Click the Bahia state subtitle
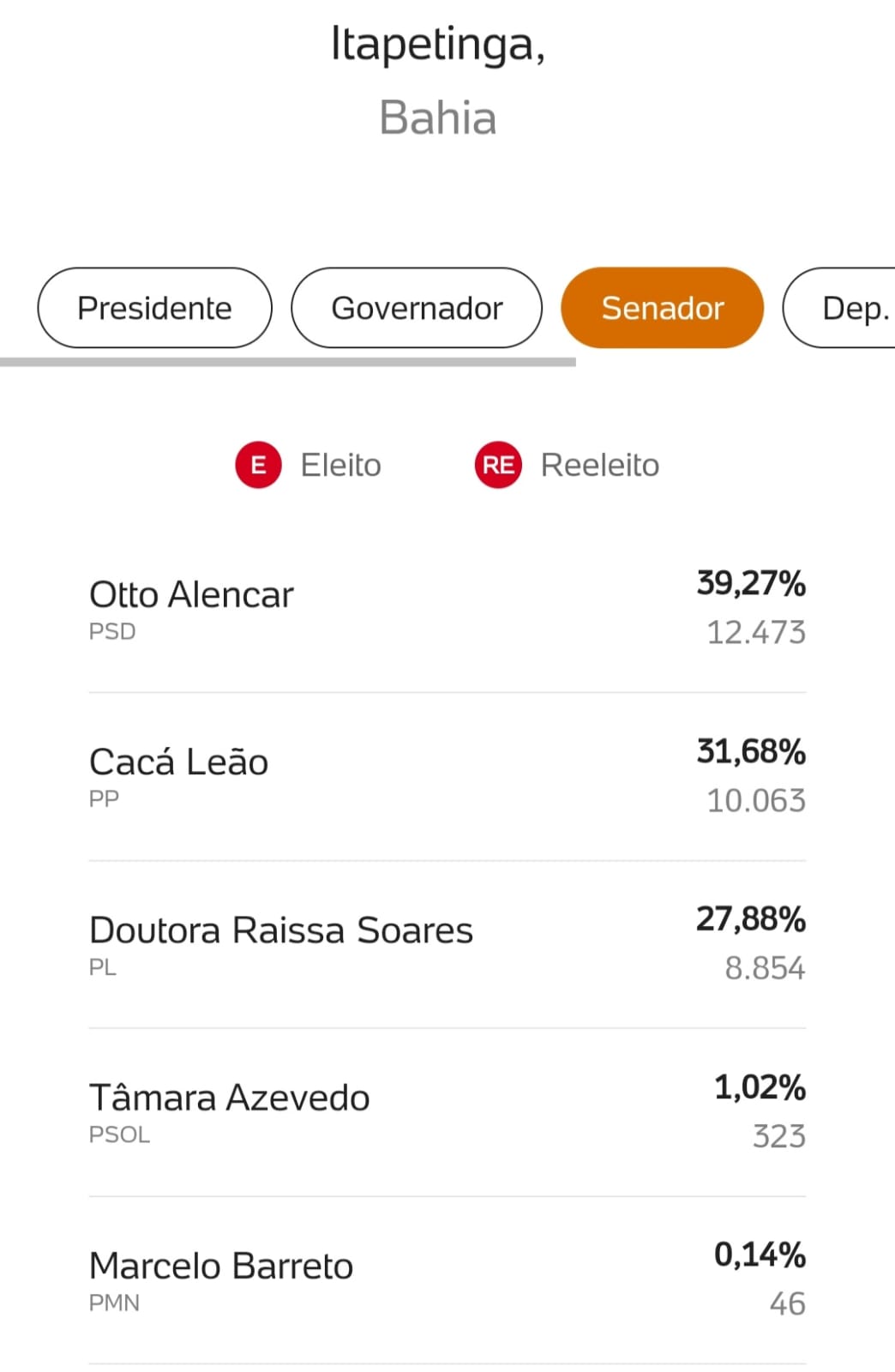This screenshot has width=895, height=1372. pyautogui.click(x=438, y=117)
